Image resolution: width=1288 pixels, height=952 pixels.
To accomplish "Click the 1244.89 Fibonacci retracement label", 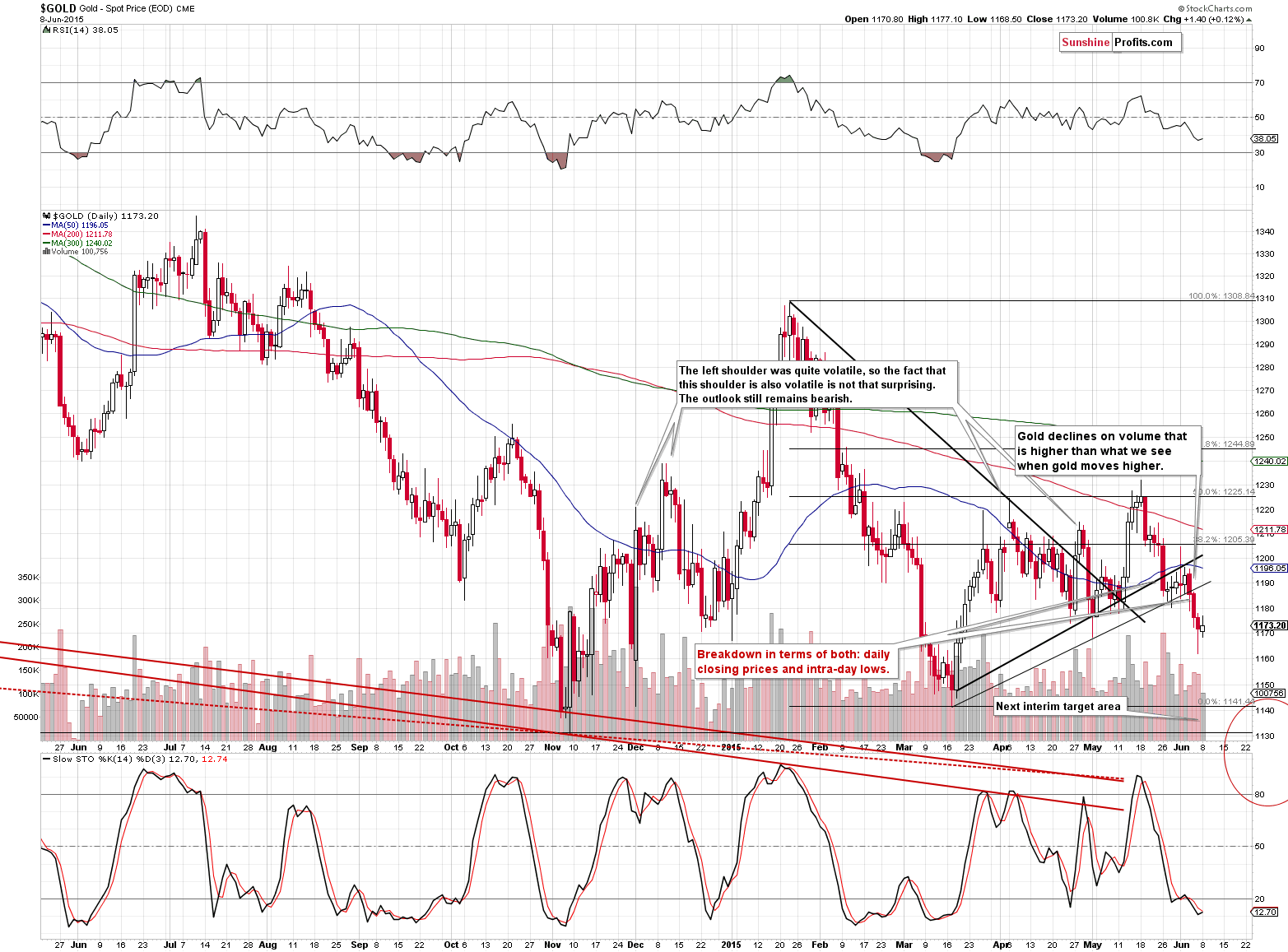I will (x=1229, y=444).
